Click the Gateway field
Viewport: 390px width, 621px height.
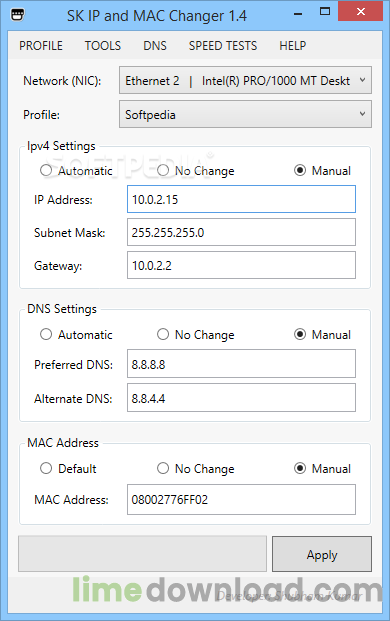(x=241, y=265)
